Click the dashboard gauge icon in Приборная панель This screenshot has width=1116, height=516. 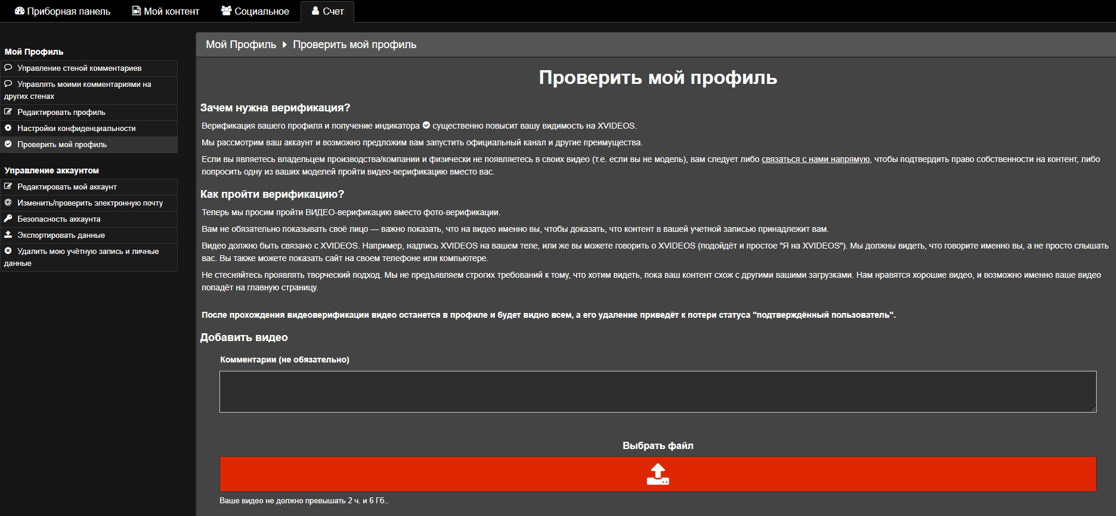19,11
